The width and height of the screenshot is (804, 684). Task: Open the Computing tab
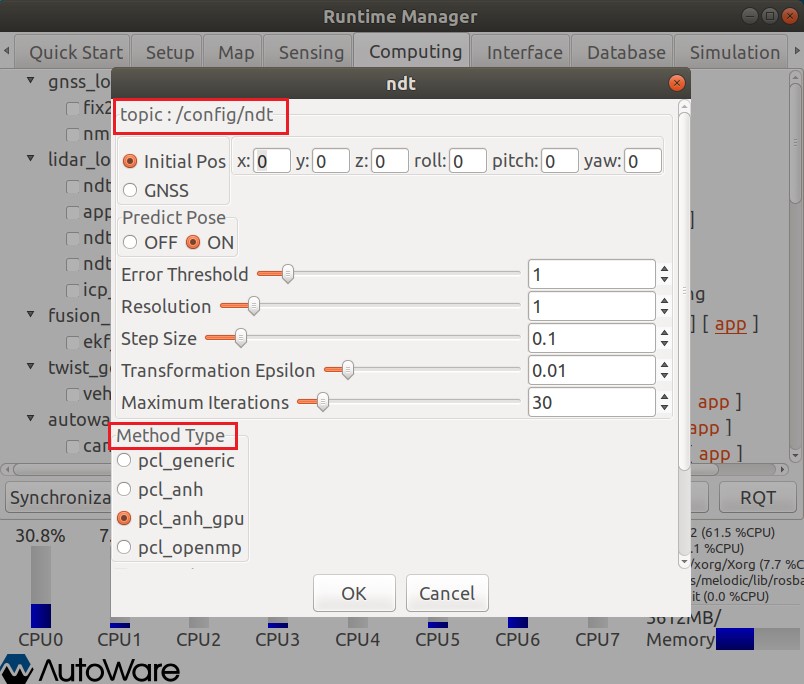click(x=412, y=51)
